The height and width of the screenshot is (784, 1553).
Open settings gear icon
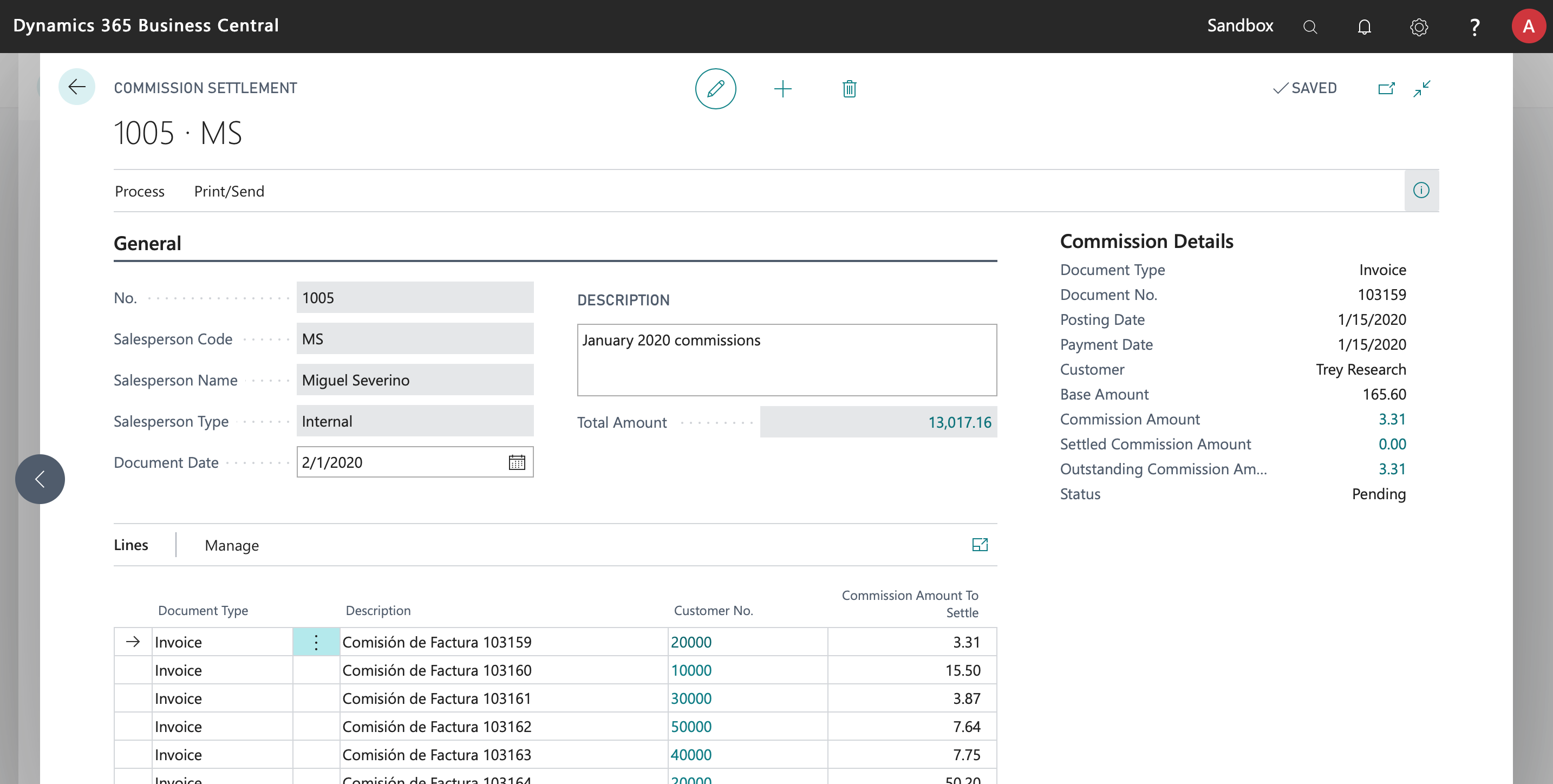[x=1419, y=27]
